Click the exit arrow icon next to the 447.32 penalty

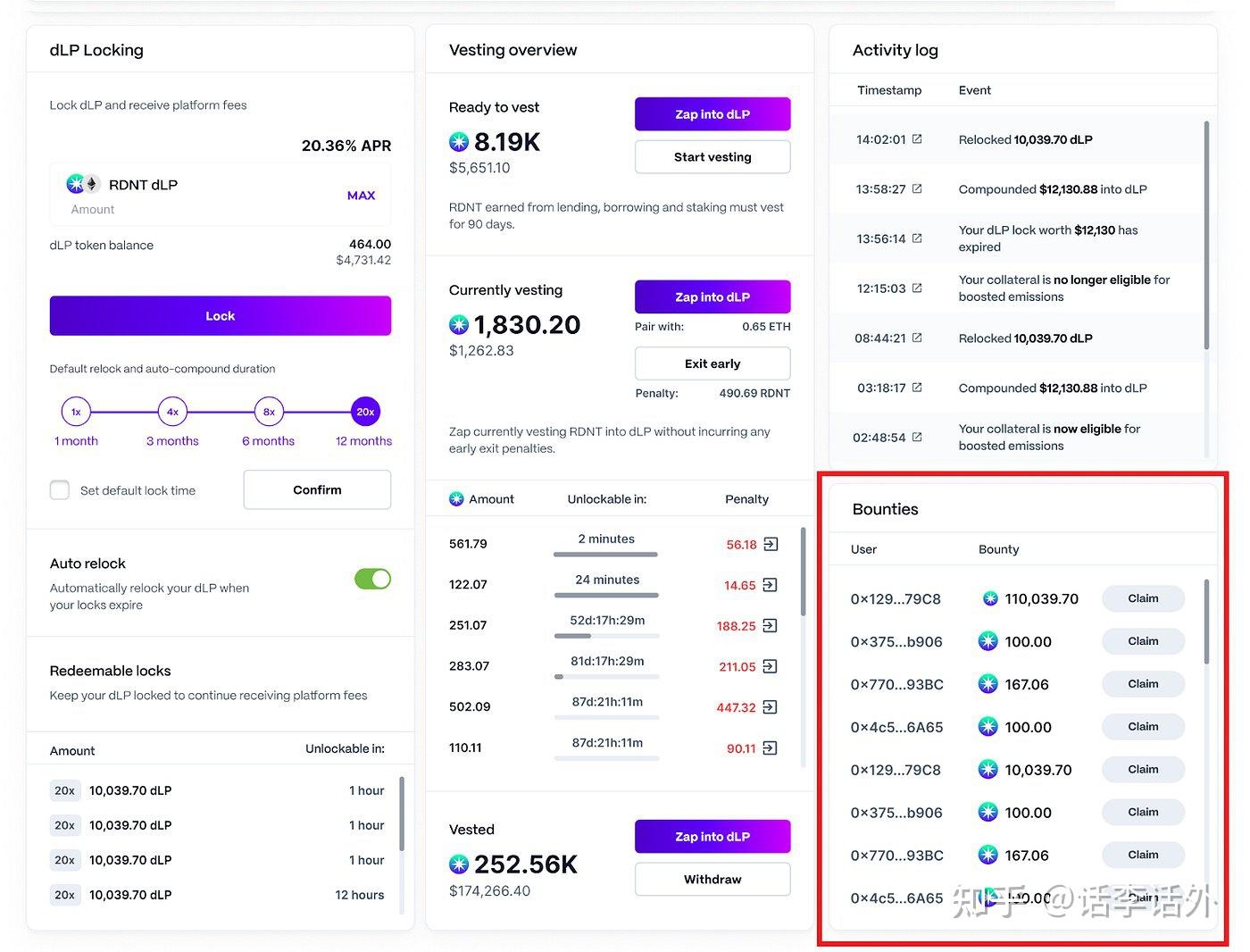coord(771,706)
